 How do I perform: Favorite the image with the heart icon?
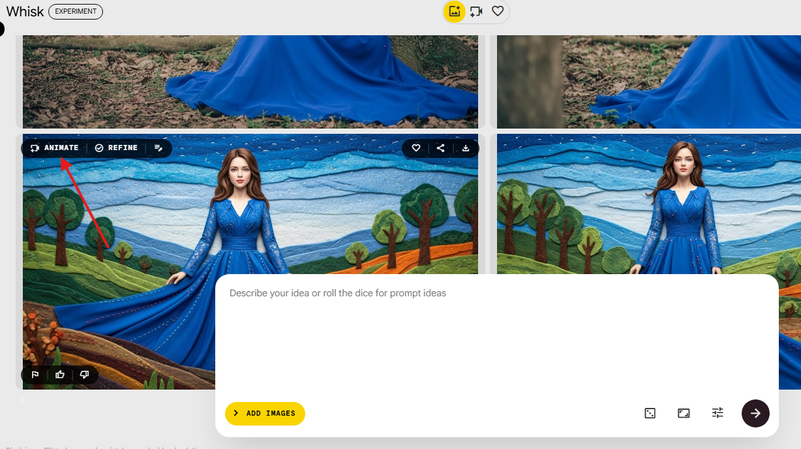point(416,148)
